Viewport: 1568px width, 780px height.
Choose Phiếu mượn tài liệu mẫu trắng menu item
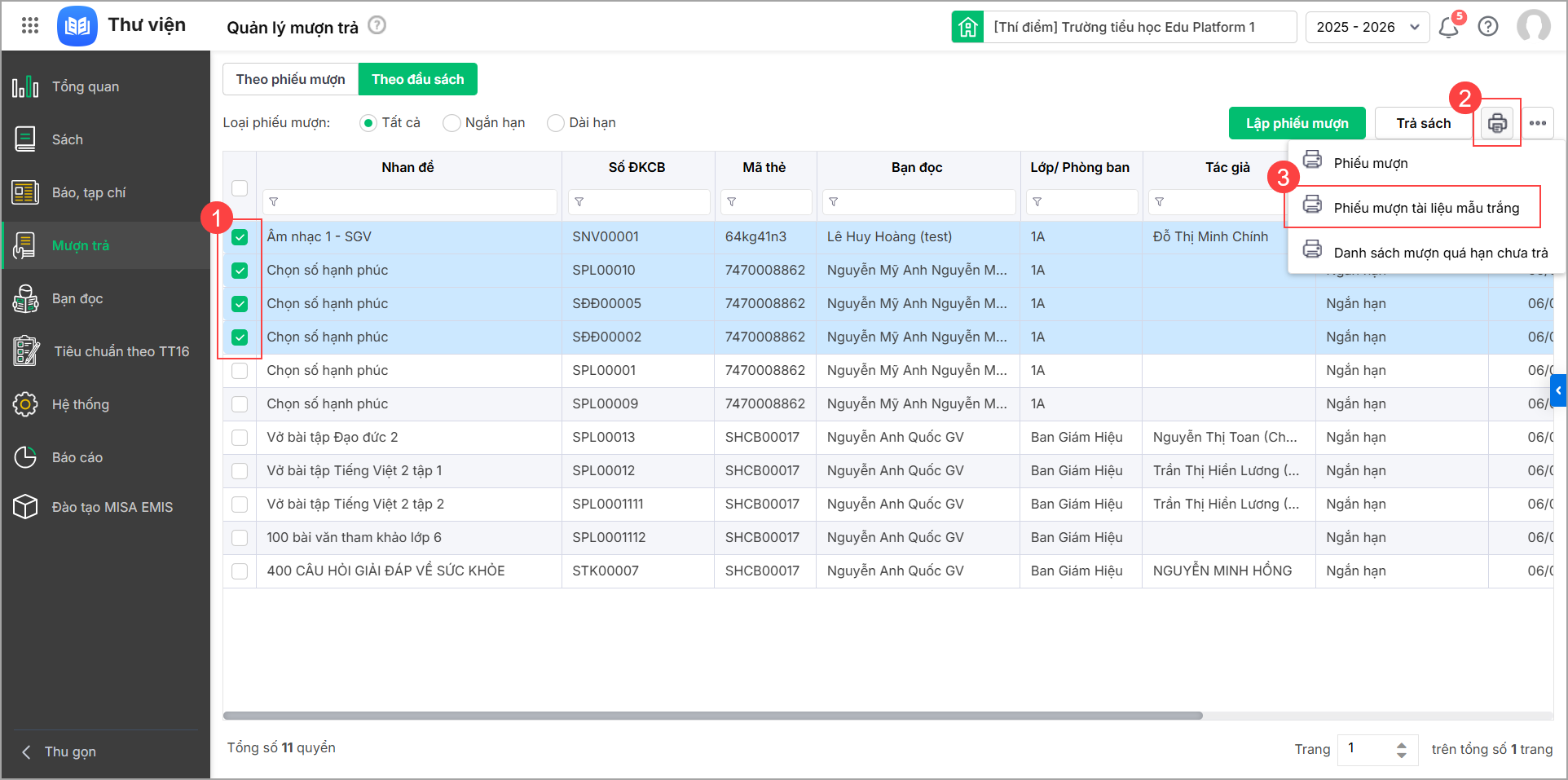pos(1425,208)
